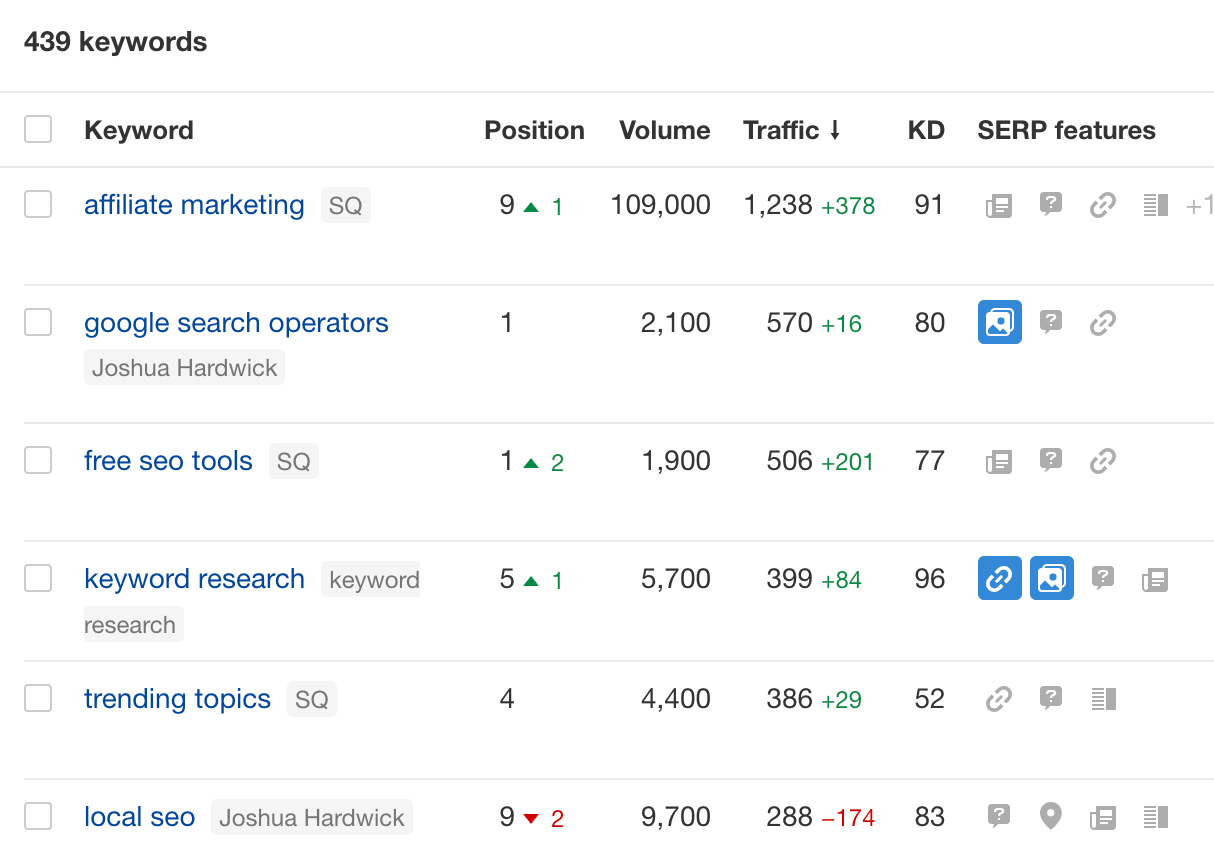Open the google search operators keyword link
Screen dimensions: 1214x866
236,323
